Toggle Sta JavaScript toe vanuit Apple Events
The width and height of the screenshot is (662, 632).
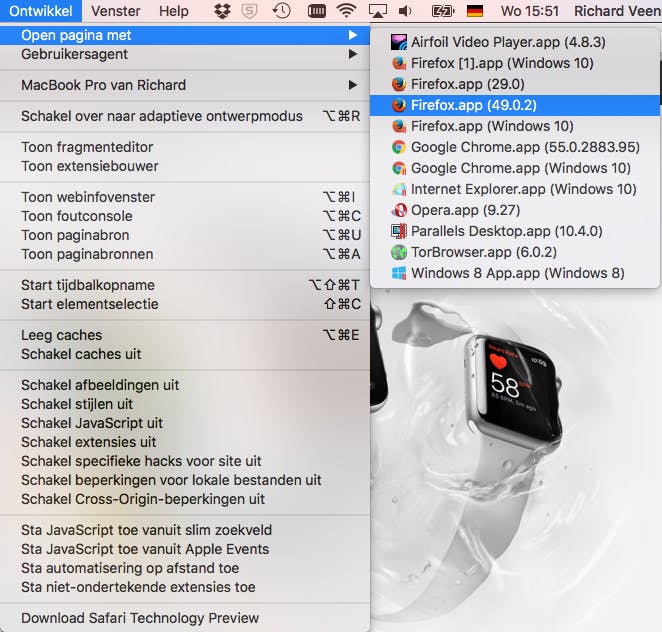click(x=185, y=549)
